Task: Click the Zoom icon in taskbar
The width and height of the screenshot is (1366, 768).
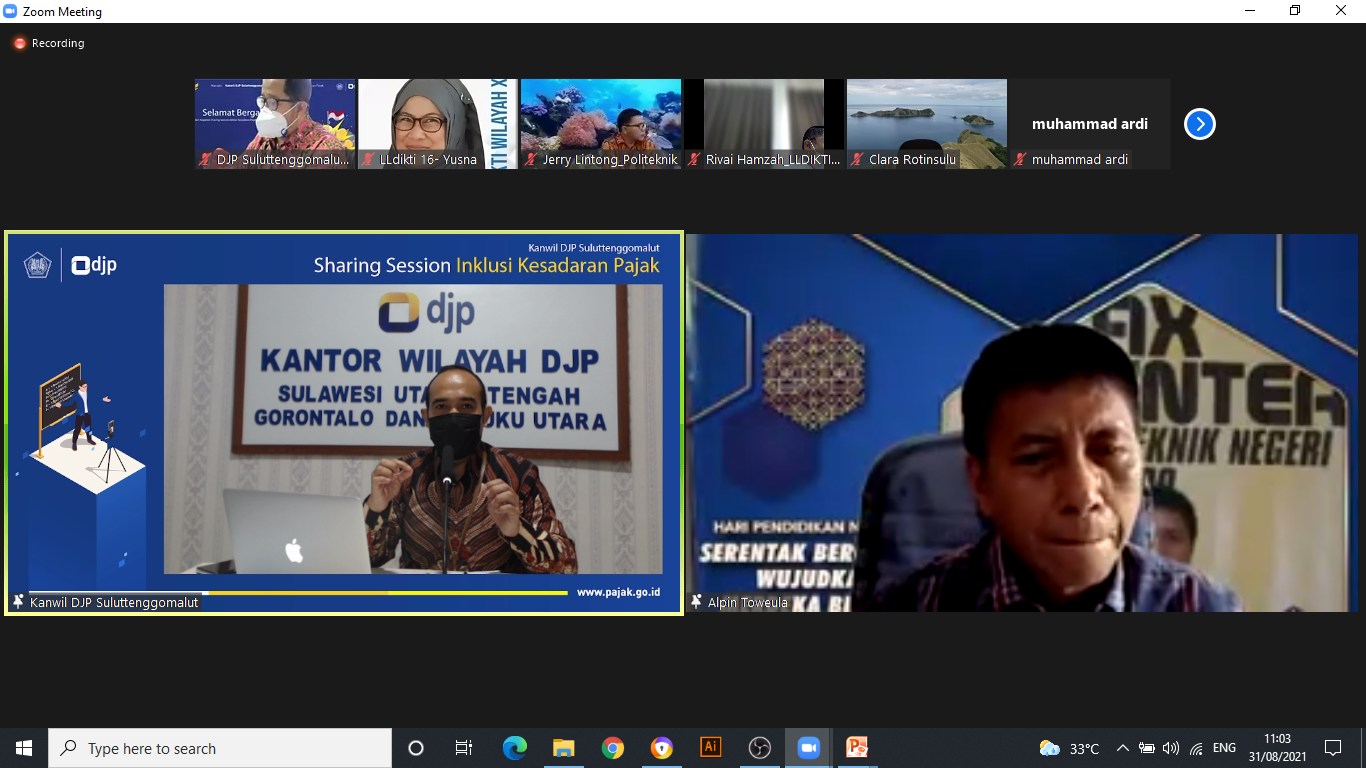Action: pos(808,748)
